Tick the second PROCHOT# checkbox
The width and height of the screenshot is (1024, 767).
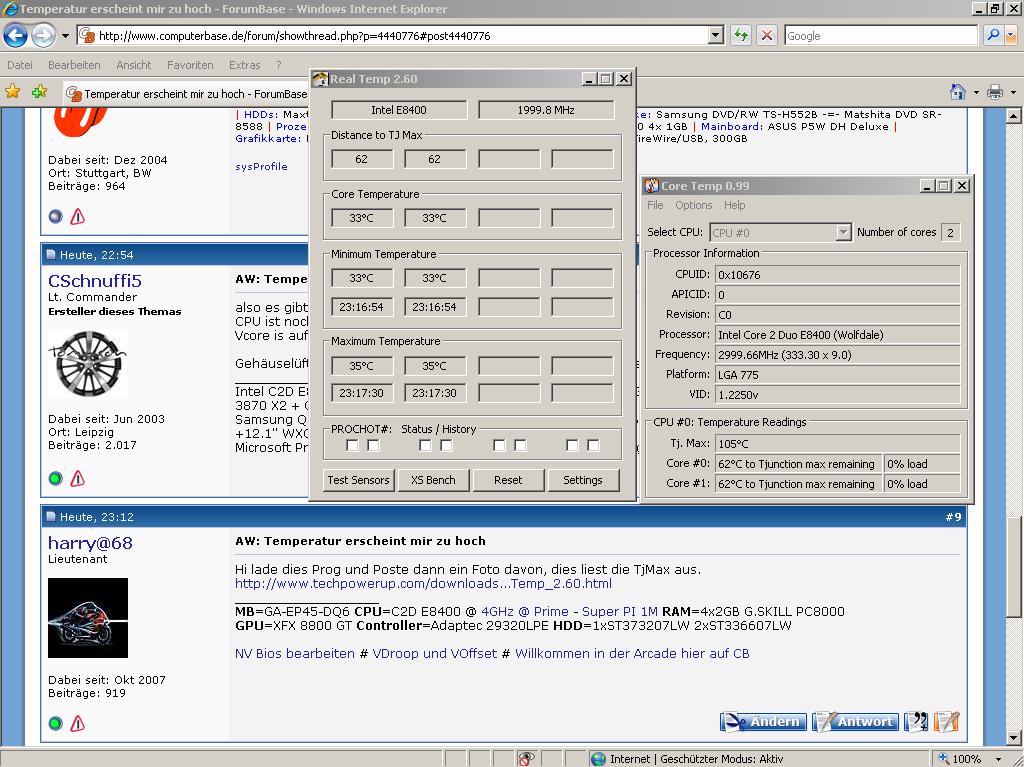373,446
